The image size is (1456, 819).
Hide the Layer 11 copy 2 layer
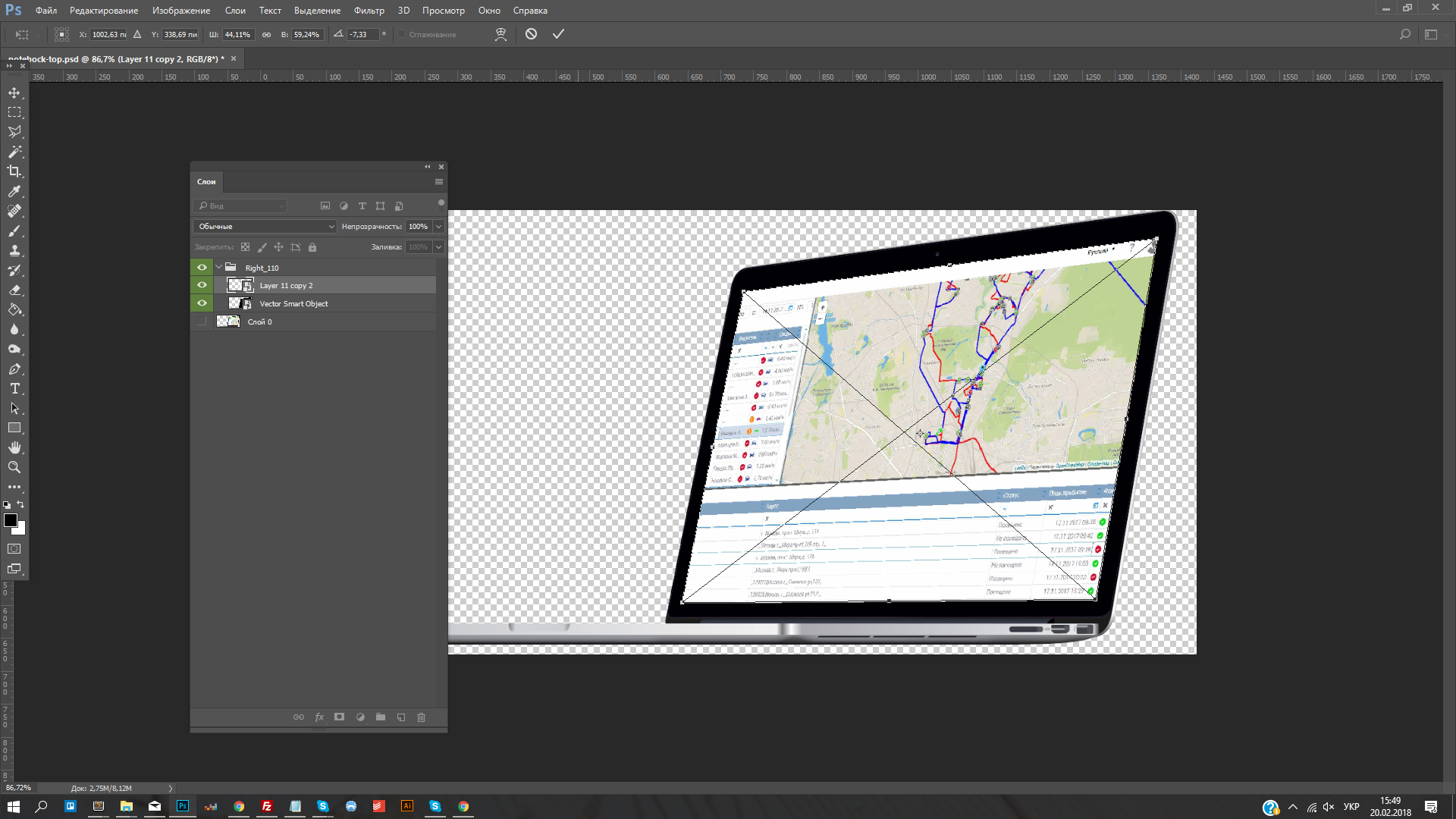click(202, 285)
